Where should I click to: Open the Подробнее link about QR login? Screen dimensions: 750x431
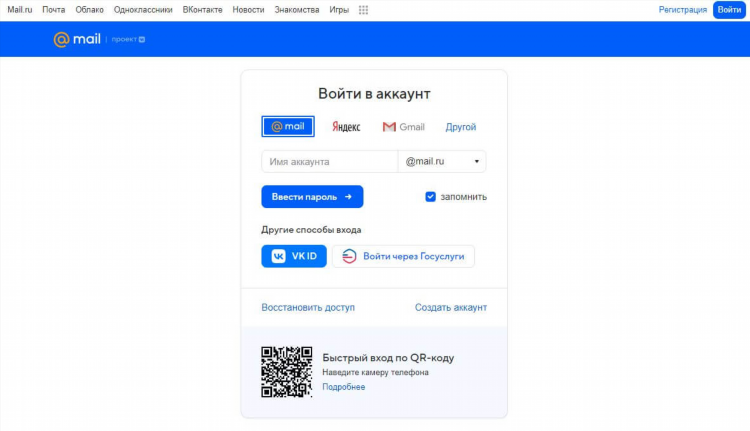pos(343,387)
